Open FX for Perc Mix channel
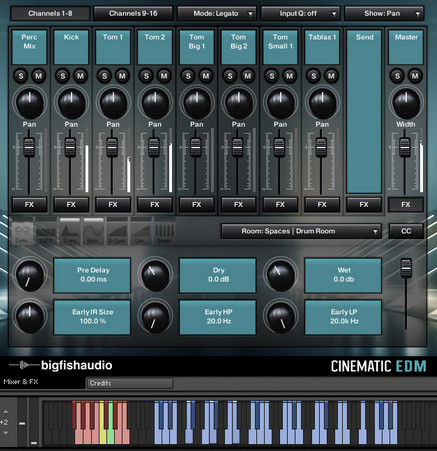This screenshot has height=451, width=437. [29, 205]
